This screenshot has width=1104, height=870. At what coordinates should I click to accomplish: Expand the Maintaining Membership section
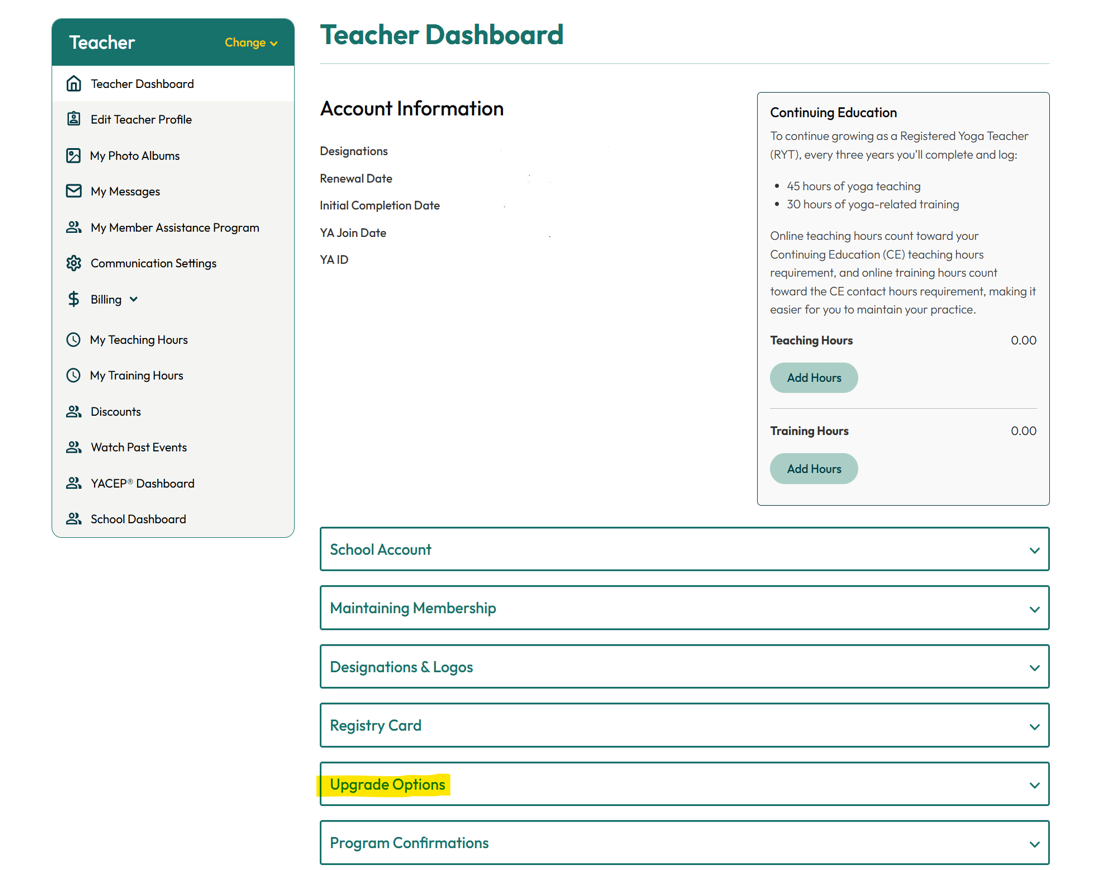684,608
